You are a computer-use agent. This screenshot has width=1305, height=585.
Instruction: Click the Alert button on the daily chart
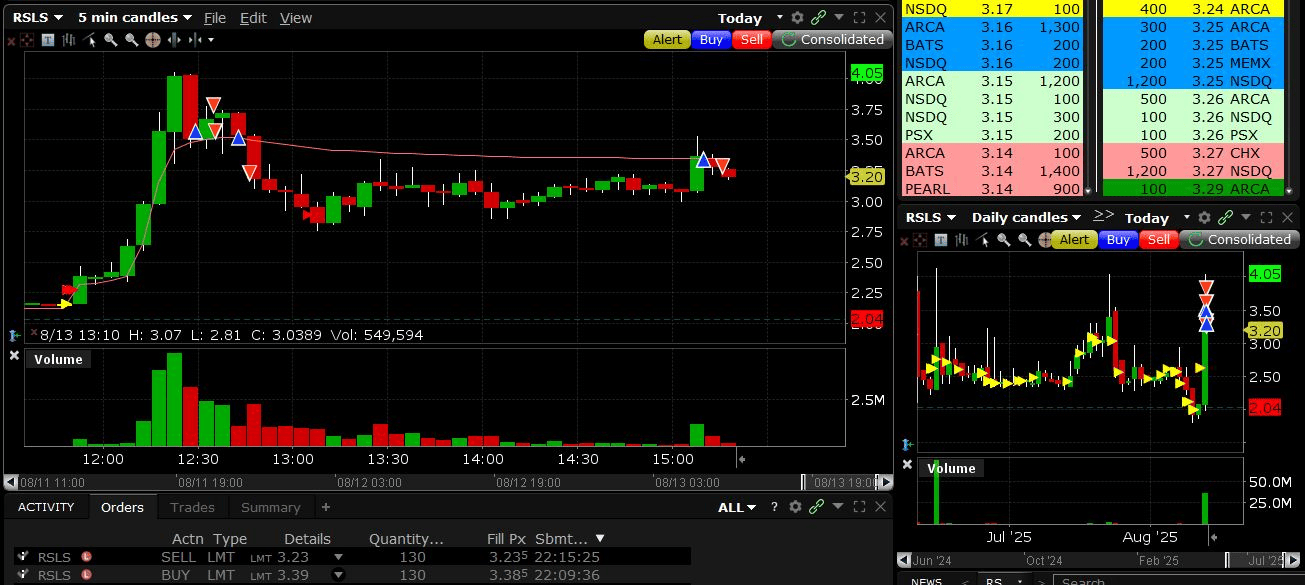click(x=1074, y=240)
